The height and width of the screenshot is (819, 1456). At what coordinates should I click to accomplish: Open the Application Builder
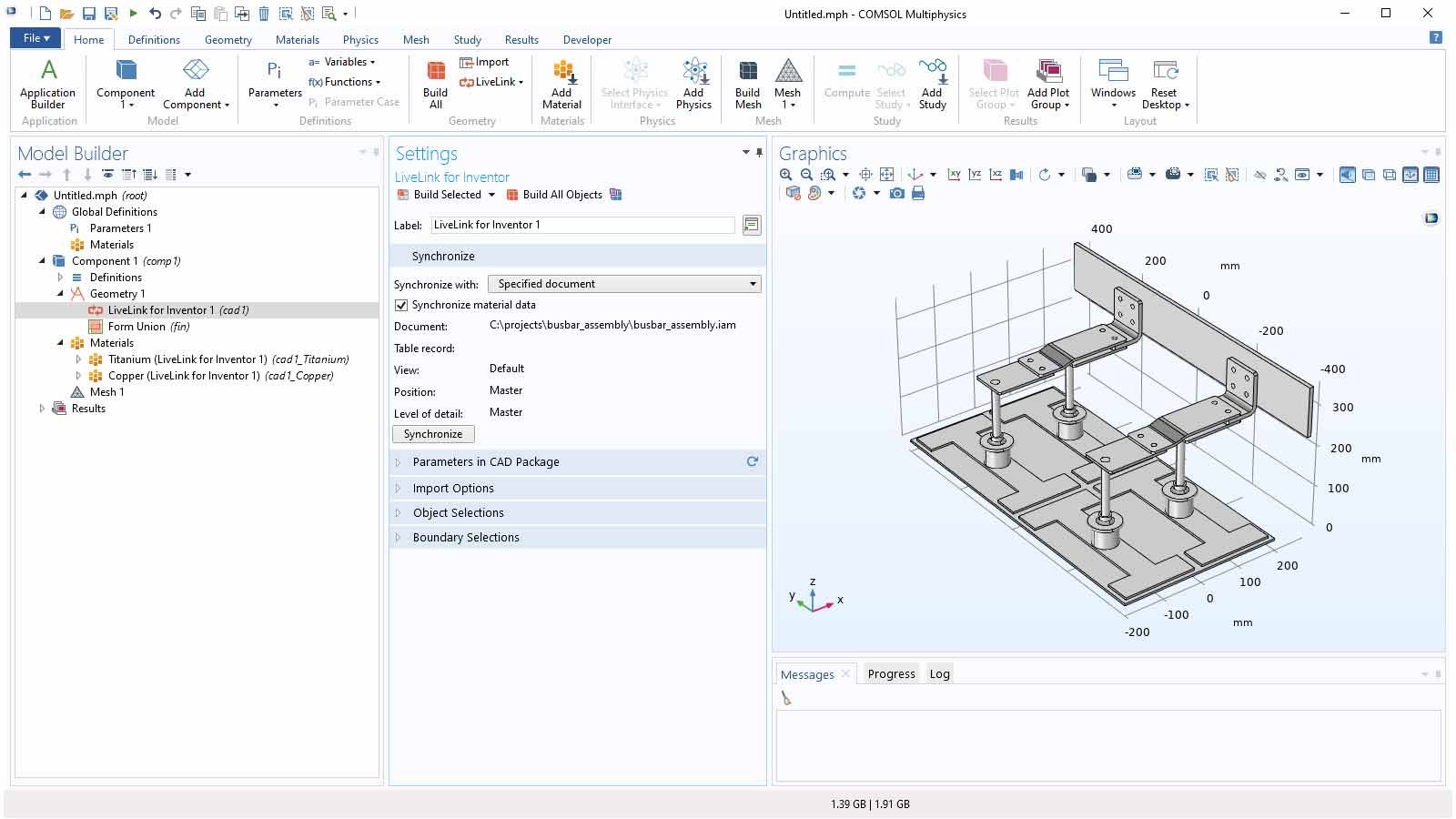(47, 83)
